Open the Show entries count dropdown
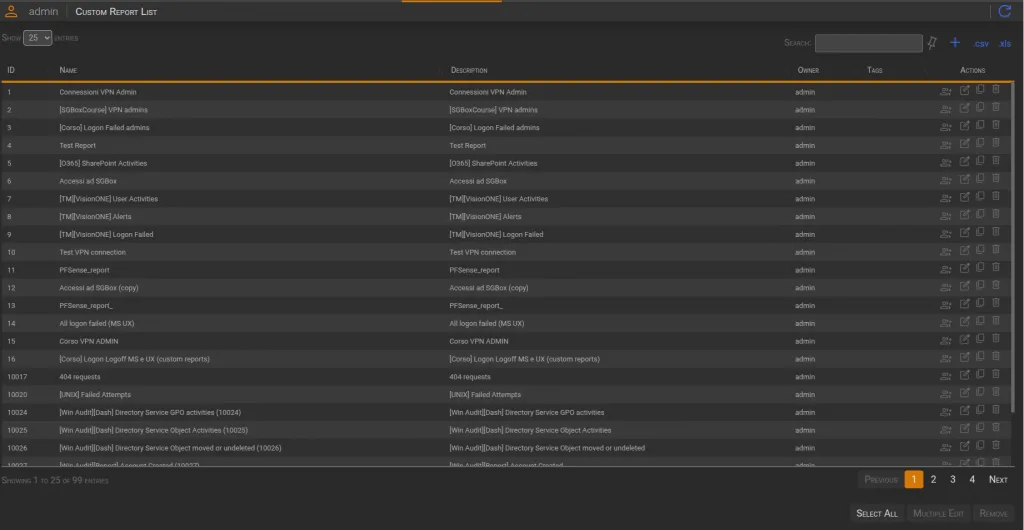 38,38
